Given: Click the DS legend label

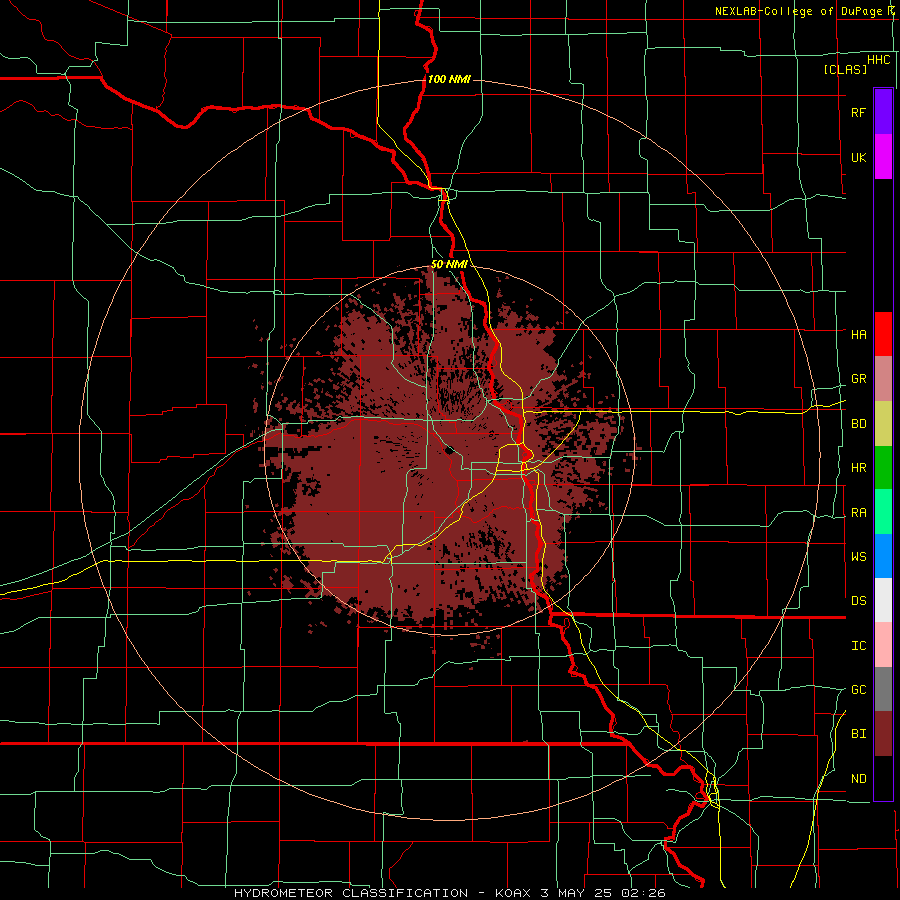Looking at the screenshot, I should tap(858, 601).
